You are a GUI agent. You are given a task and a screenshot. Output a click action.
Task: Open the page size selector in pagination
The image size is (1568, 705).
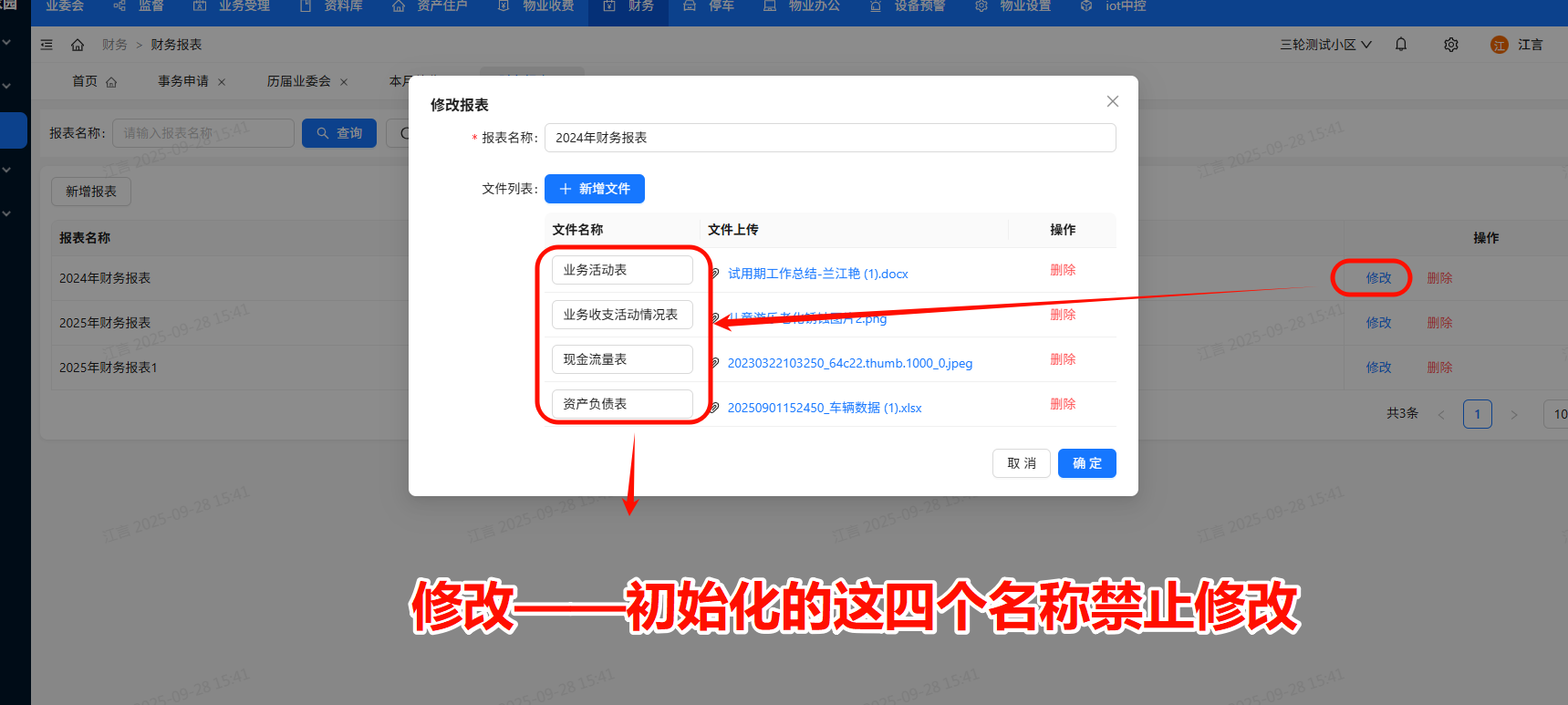tap(1556, 414)
